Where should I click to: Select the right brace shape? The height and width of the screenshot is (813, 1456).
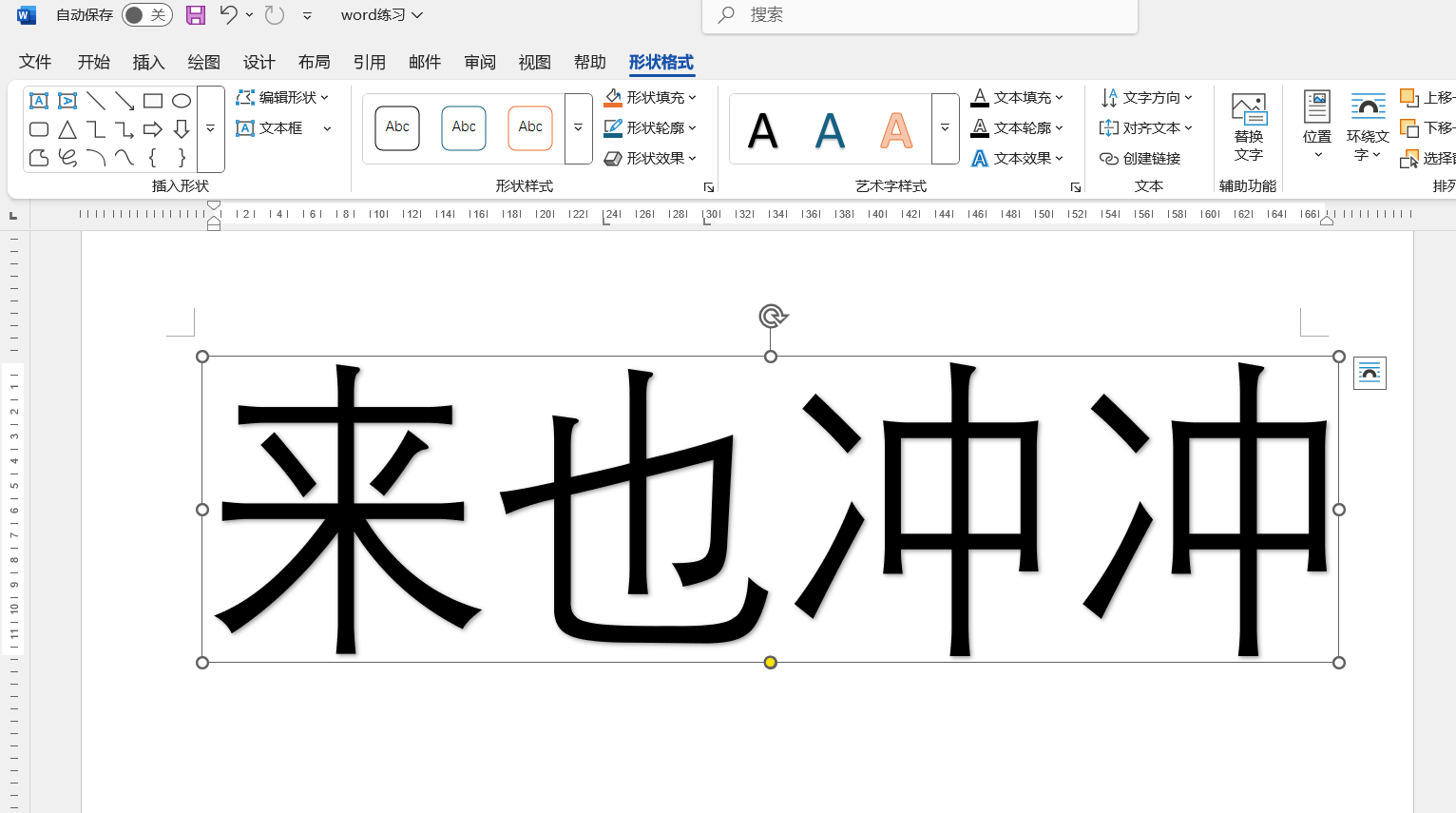182,158
